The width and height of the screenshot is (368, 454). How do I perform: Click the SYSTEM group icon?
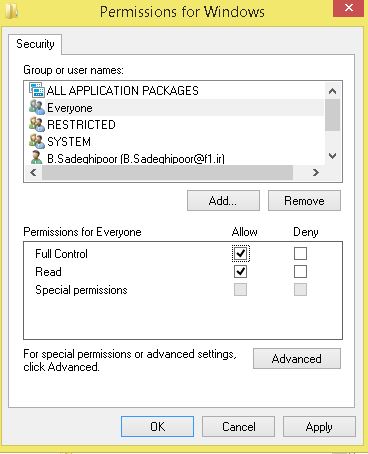coord(37,141)
